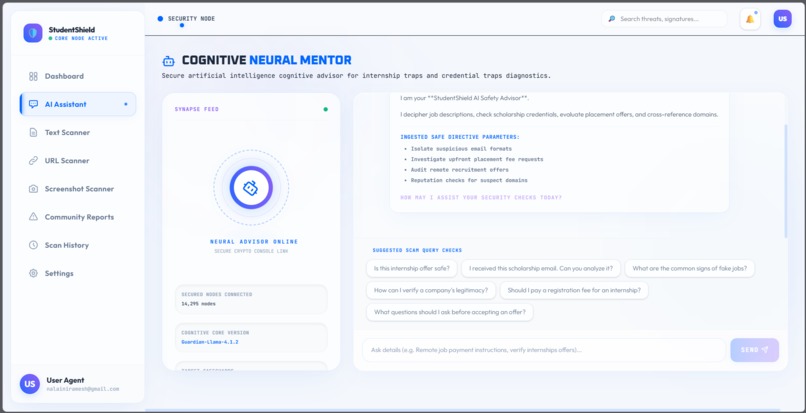Open Settings from the sidebar
This screenshot has width=806, height=413.
point(78,273)
